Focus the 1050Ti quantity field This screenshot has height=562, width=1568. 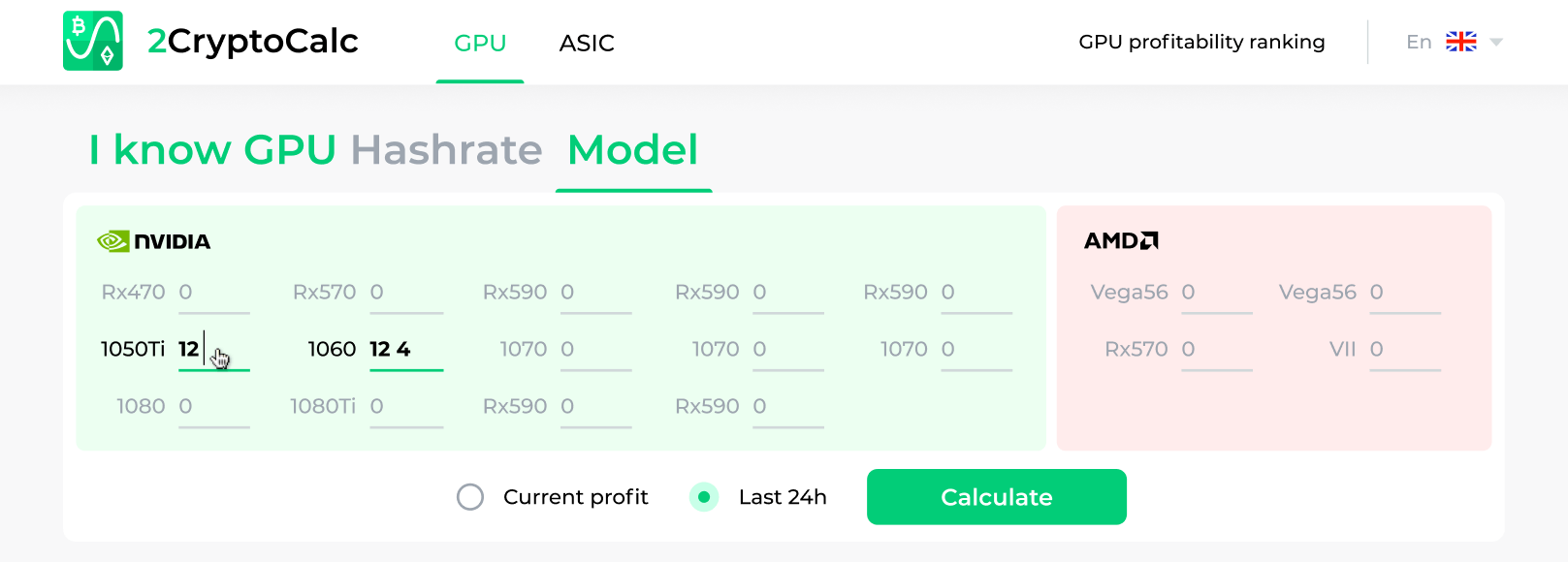[214, 349]
